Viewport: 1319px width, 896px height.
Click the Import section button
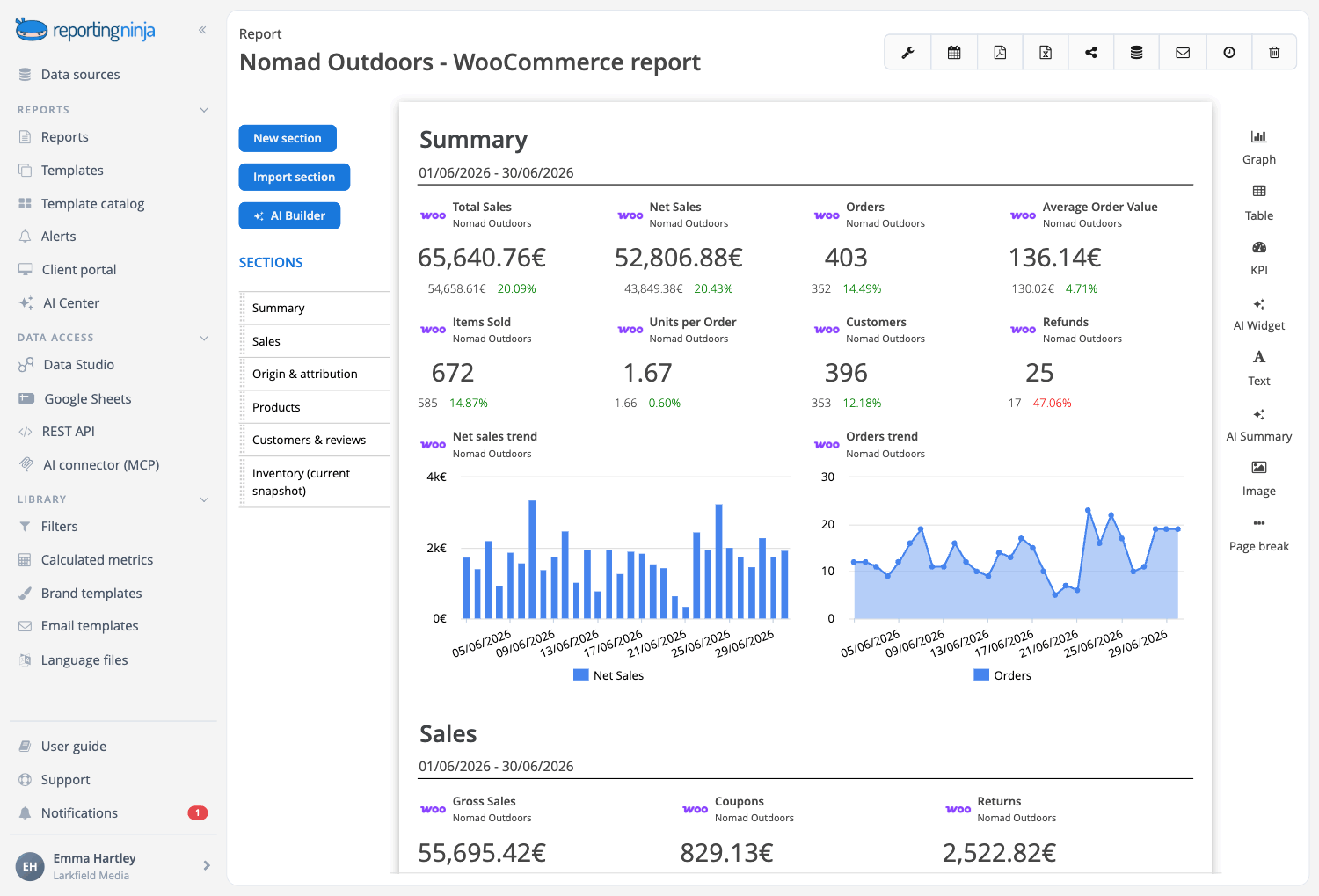click(x=294, y=177)
